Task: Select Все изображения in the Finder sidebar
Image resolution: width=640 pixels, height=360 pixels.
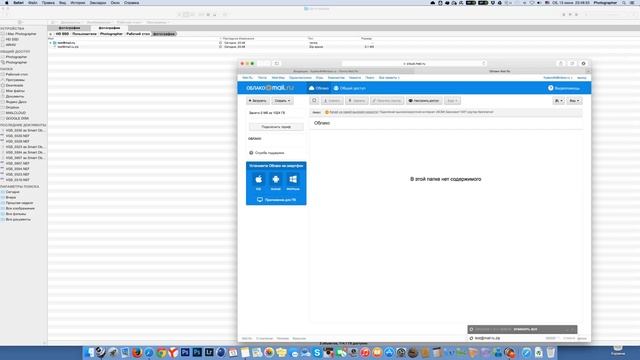Action: pyautogui.click(x=20, y=208)
